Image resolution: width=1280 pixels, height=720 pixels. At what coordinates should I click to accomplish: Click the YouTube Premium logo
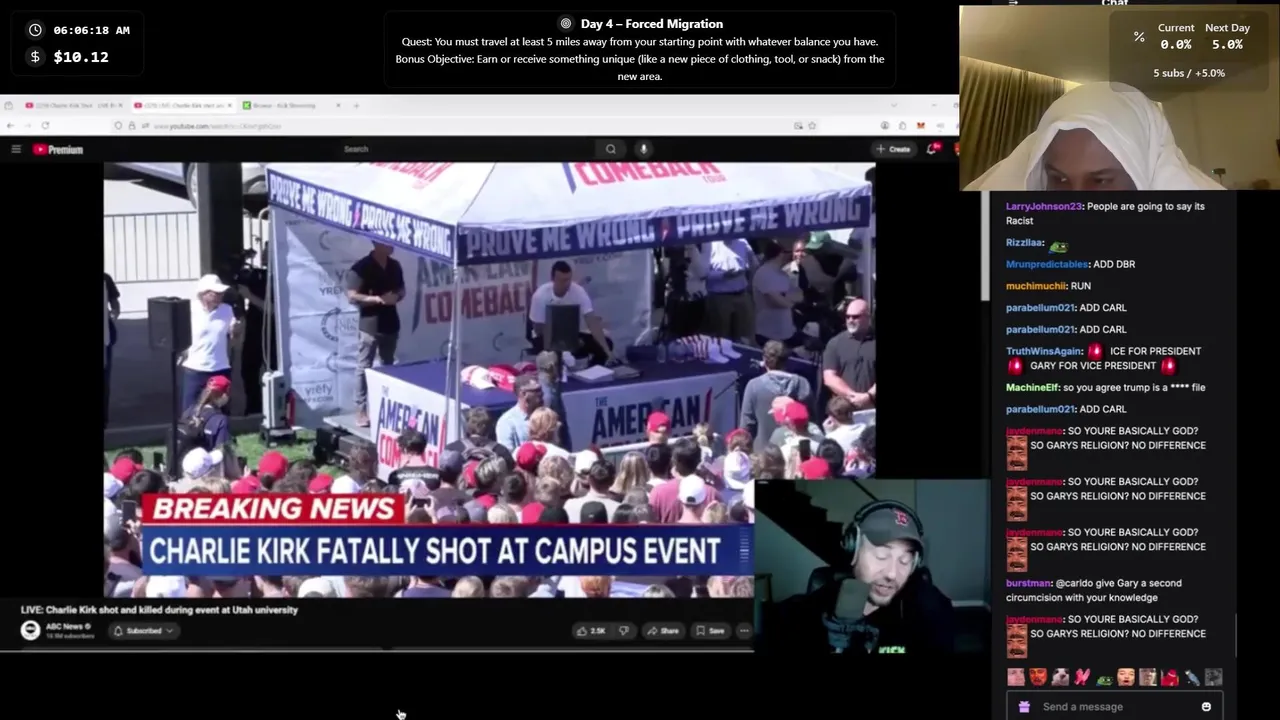pyautogui.click(x=58, y=149)
